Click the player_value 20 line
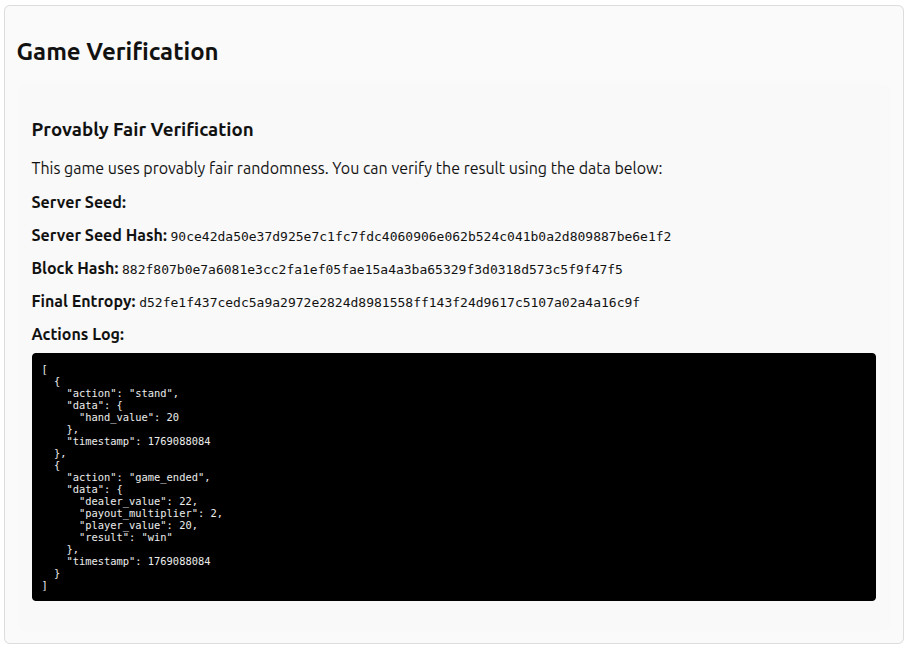Viewport: 909px width, 648px height. (138, 525)
